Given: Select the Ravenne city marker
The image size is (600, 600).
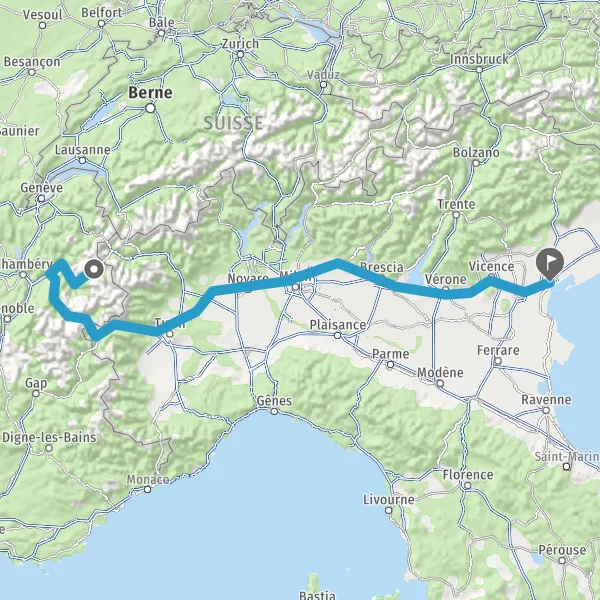Looking at the screenshot, I should (x=546, y=411).
